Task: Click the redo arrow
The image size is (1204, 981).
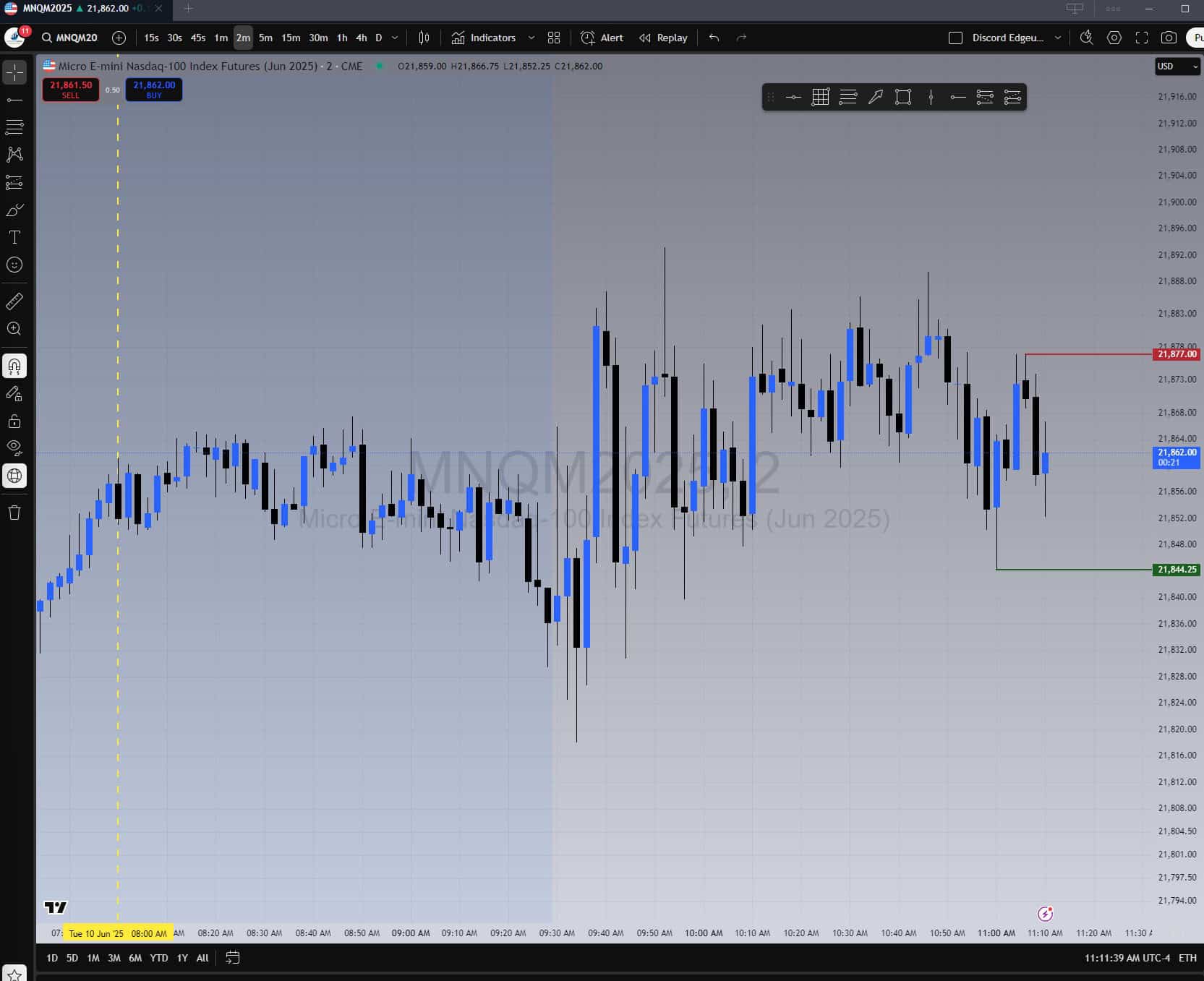Action: [741, 38]
